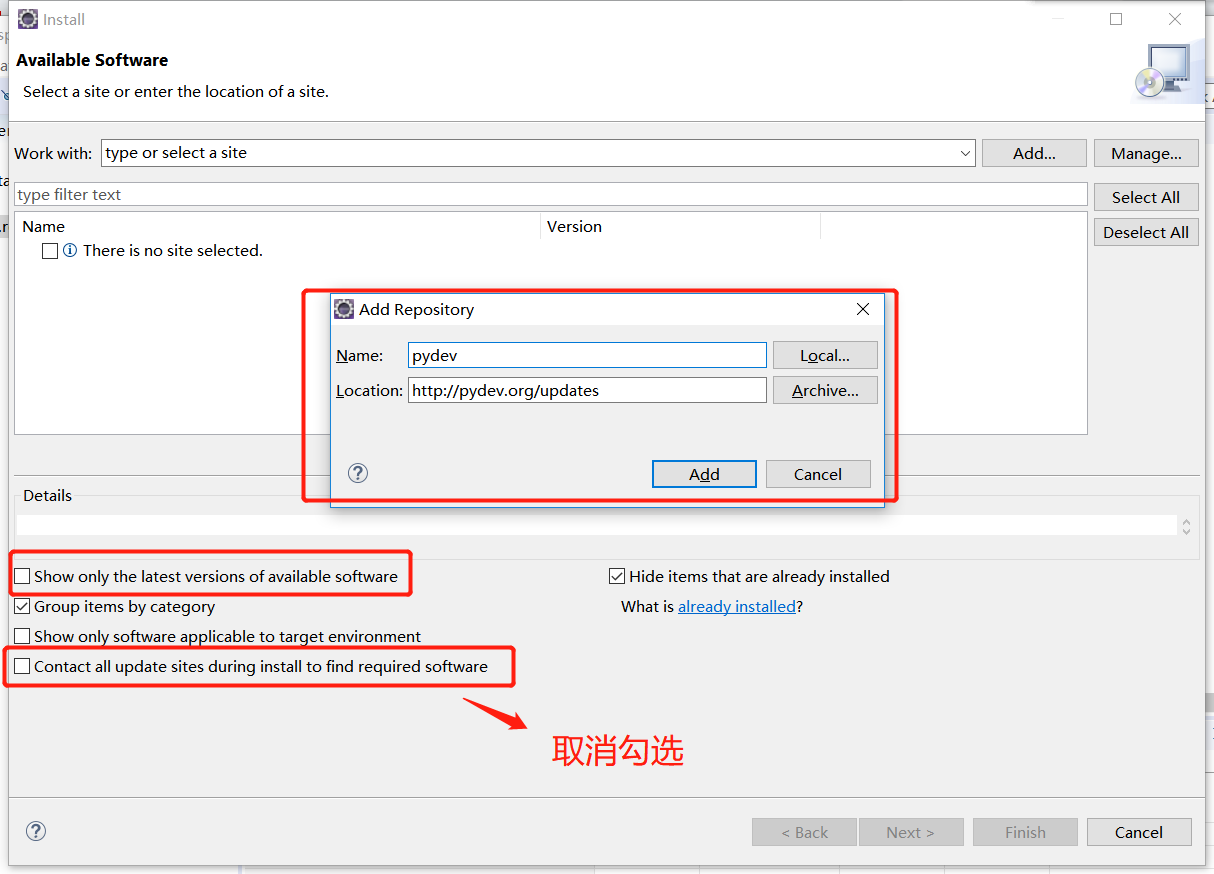Click Cancel in the Add Repository dialog

[818, 474]
